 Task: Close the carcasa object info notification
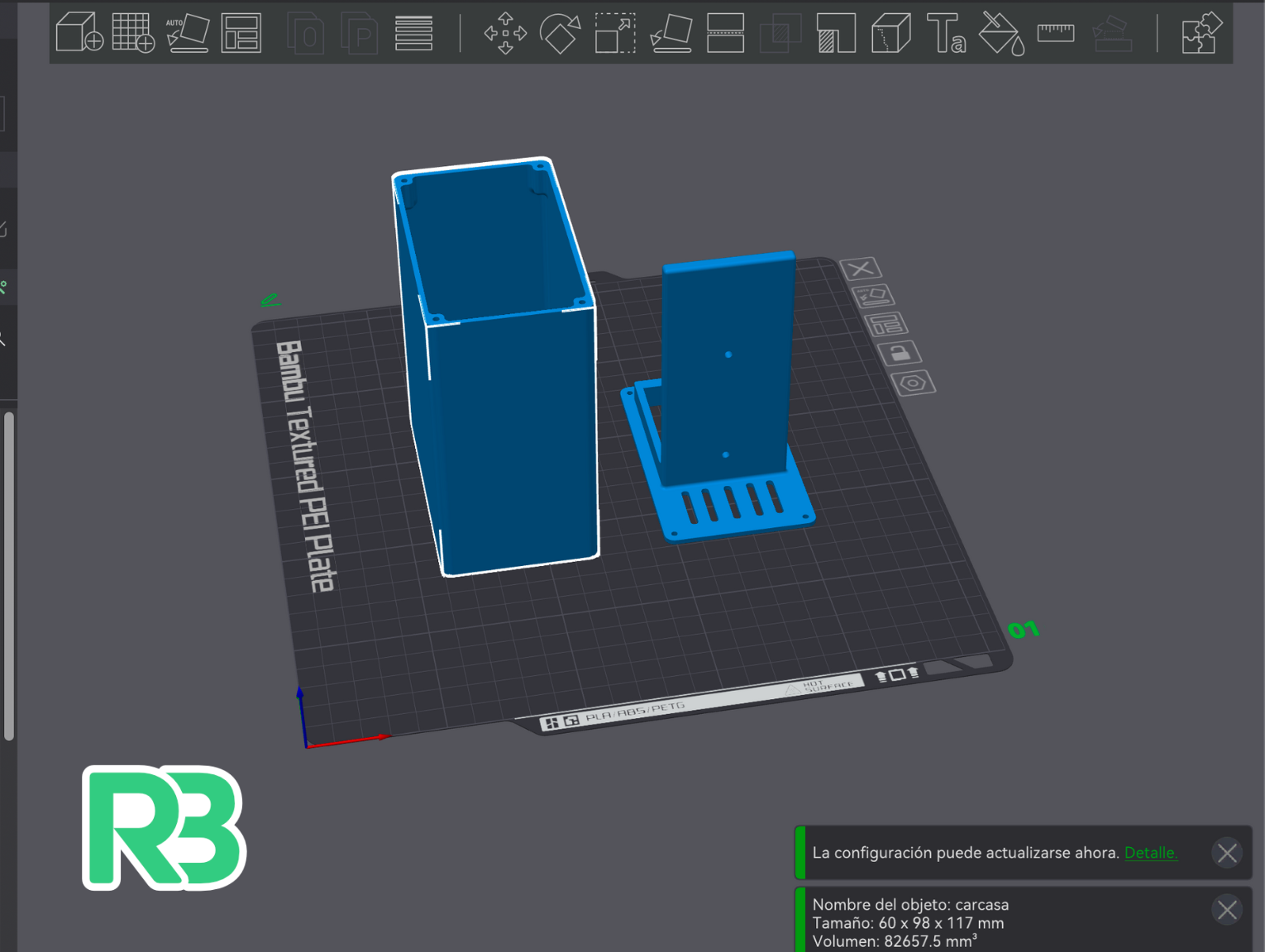click(1227, 910)
